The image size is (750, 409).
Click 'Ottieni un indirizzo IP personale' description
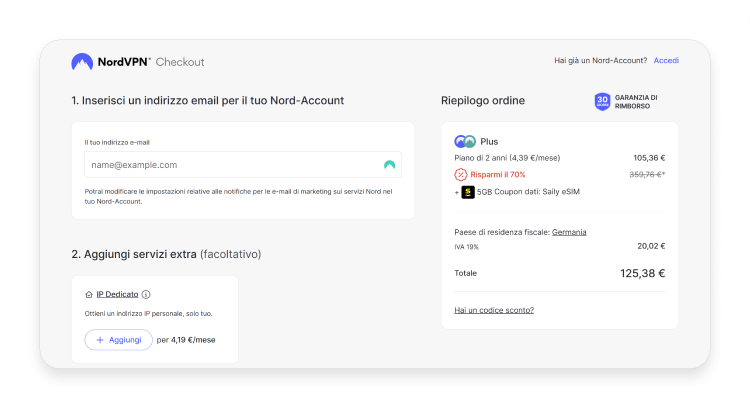coord(148,314)
